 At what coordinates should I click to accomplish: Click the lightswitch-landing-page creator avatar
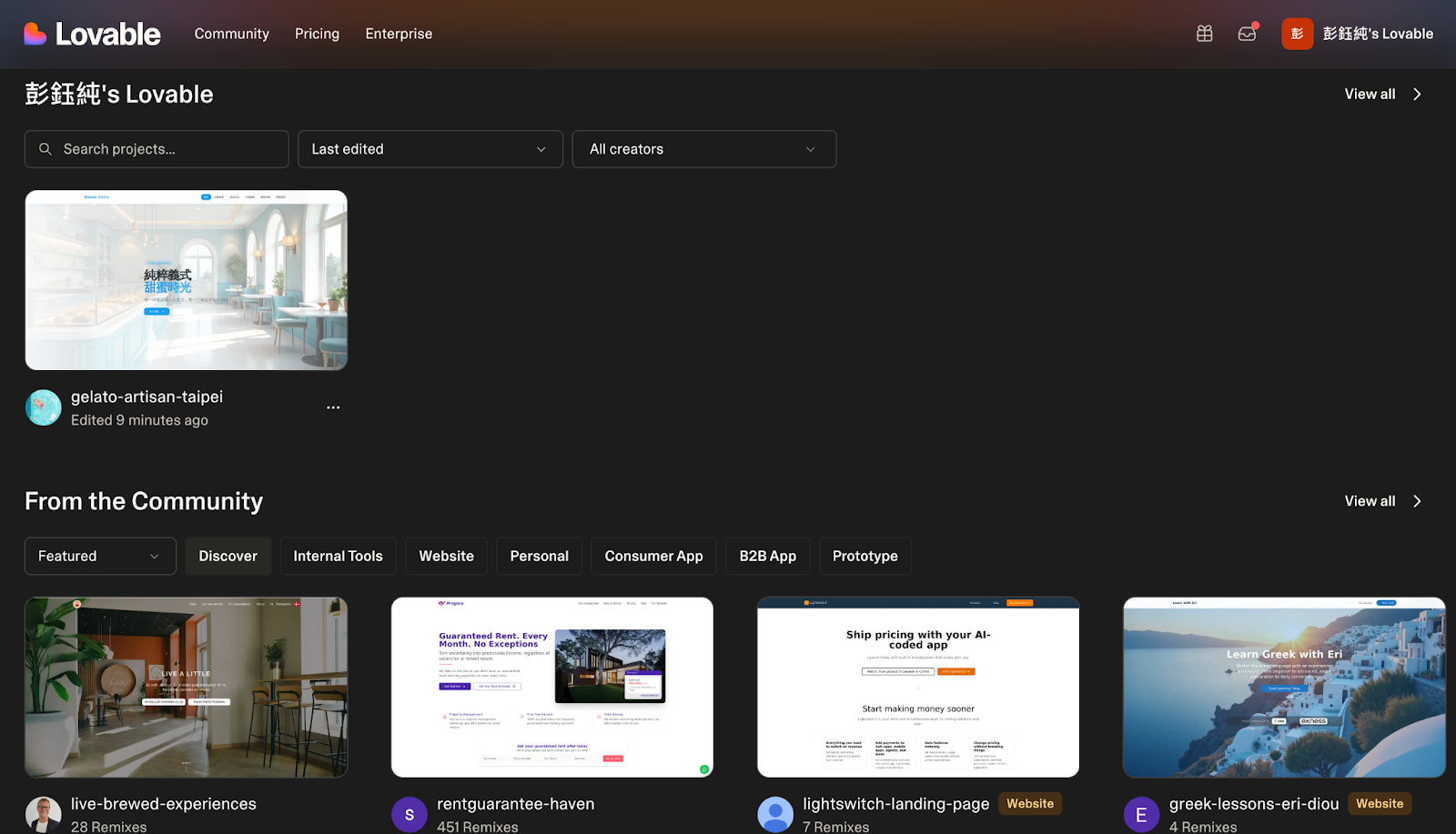775,814
